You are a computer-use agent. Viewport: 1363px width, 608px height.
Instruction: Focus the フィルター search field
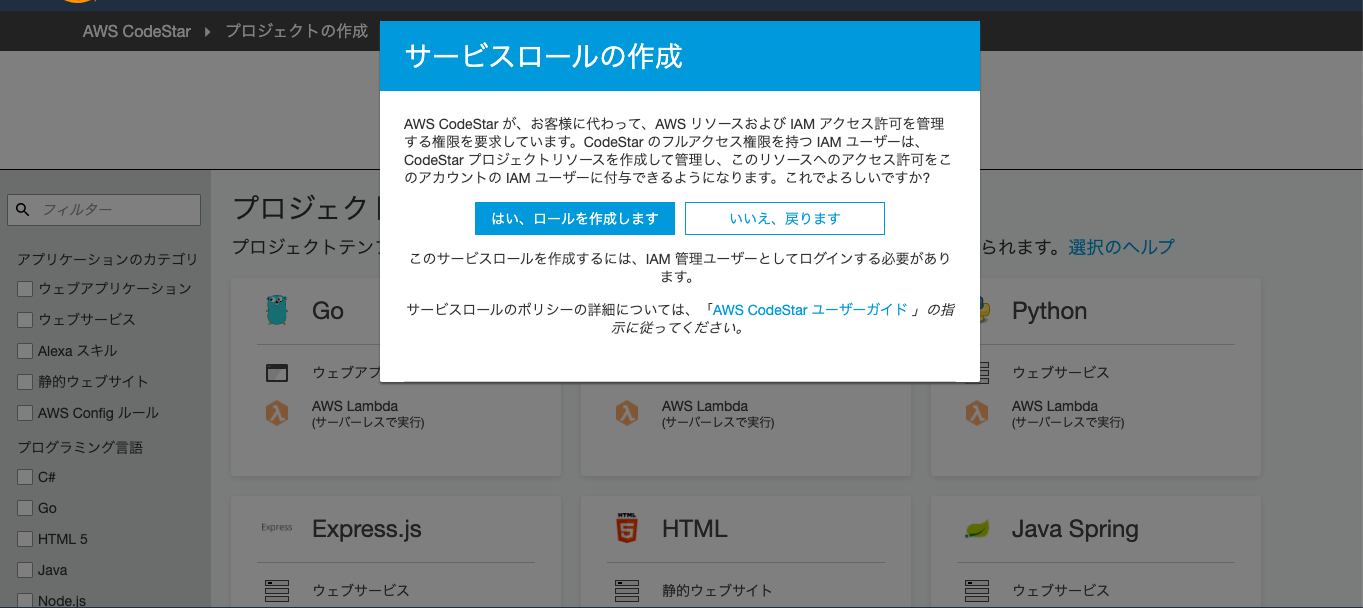click(x=104, y=210)
